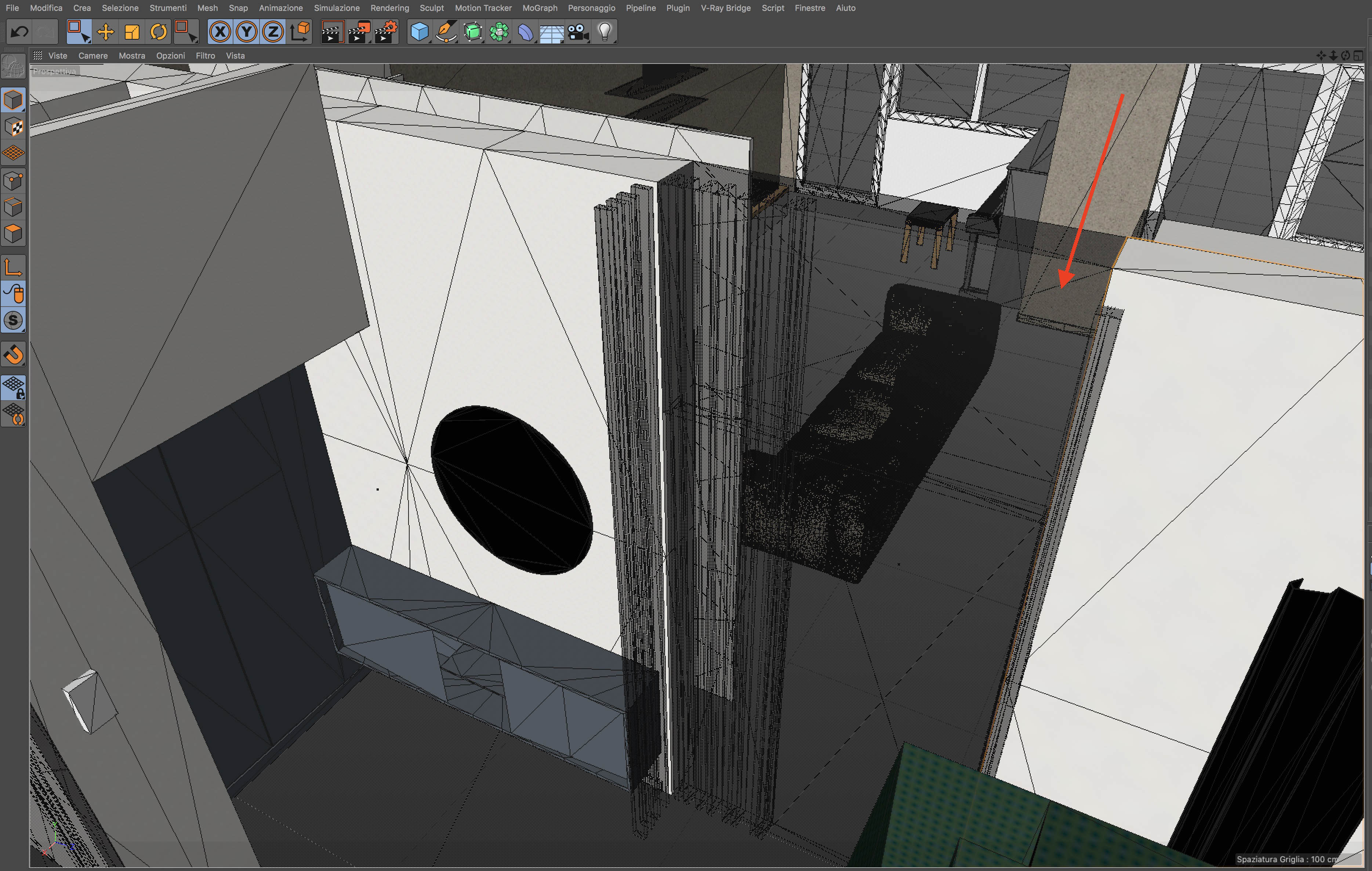Expand the Pen spline tools flyout
The width and height of the screenshot is (1372, 871).
coord(446,32)
